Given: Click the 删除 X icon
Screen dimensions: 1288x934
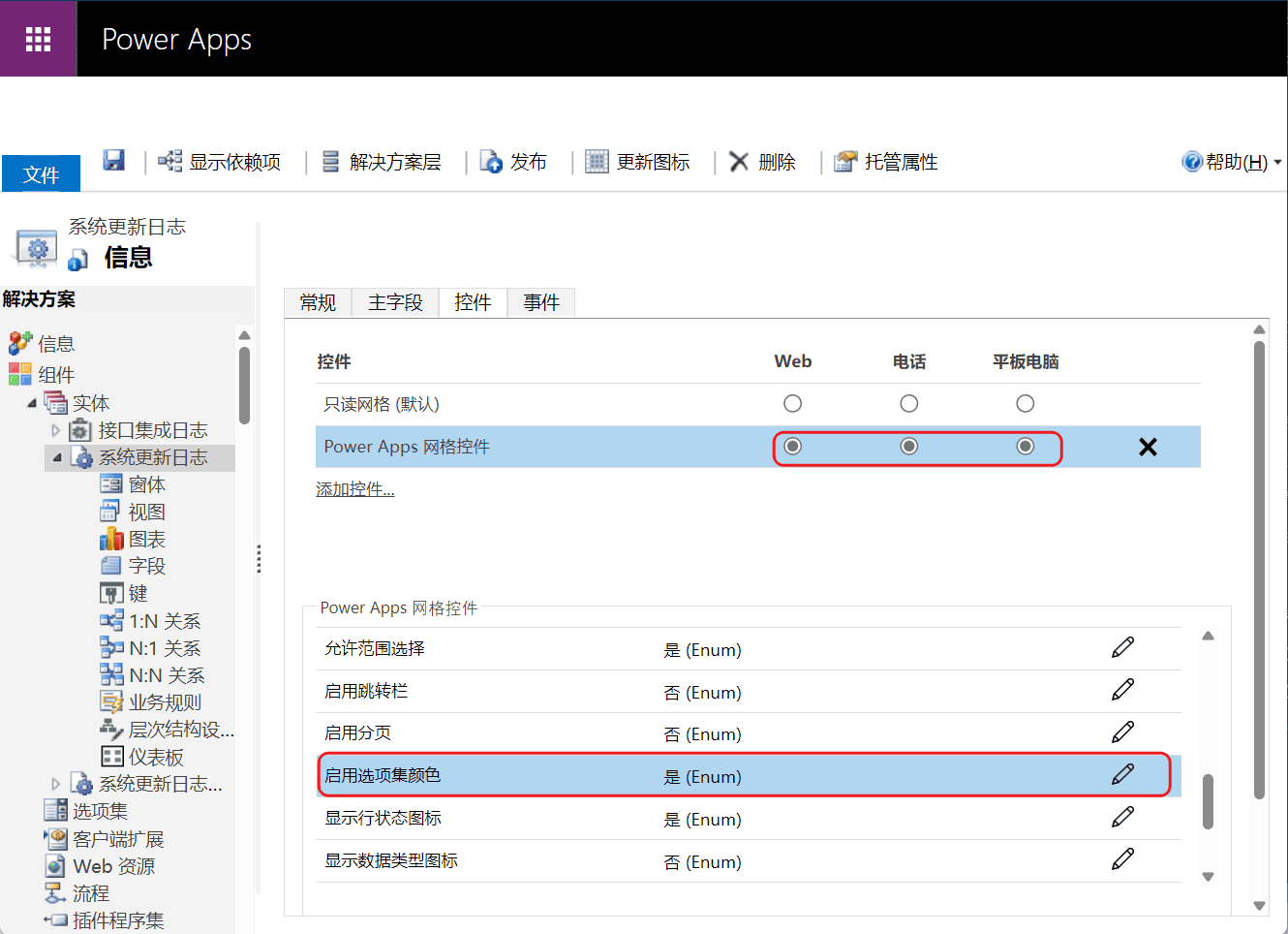Looking at the screenshot, I should point(739,161).
